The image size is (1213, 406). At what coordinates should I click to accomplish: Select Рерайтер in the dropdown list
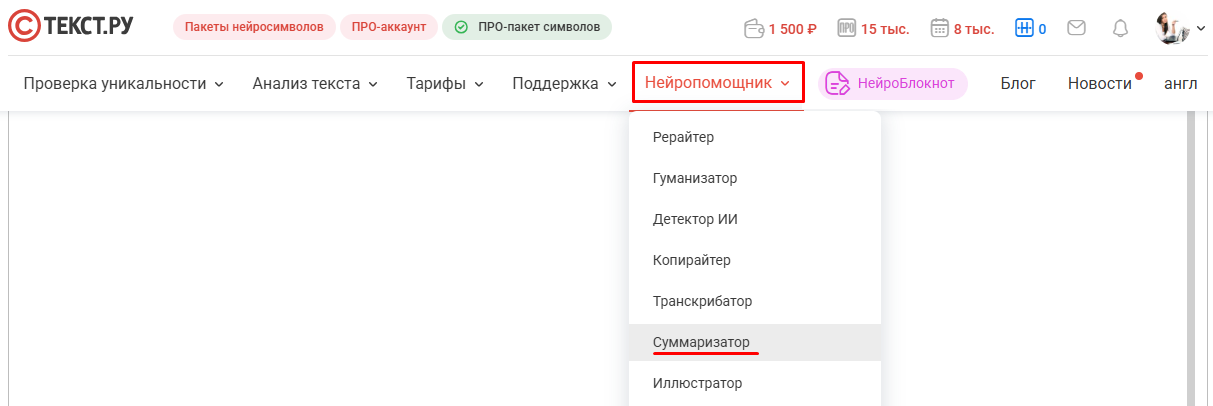(x=683, y=137)
